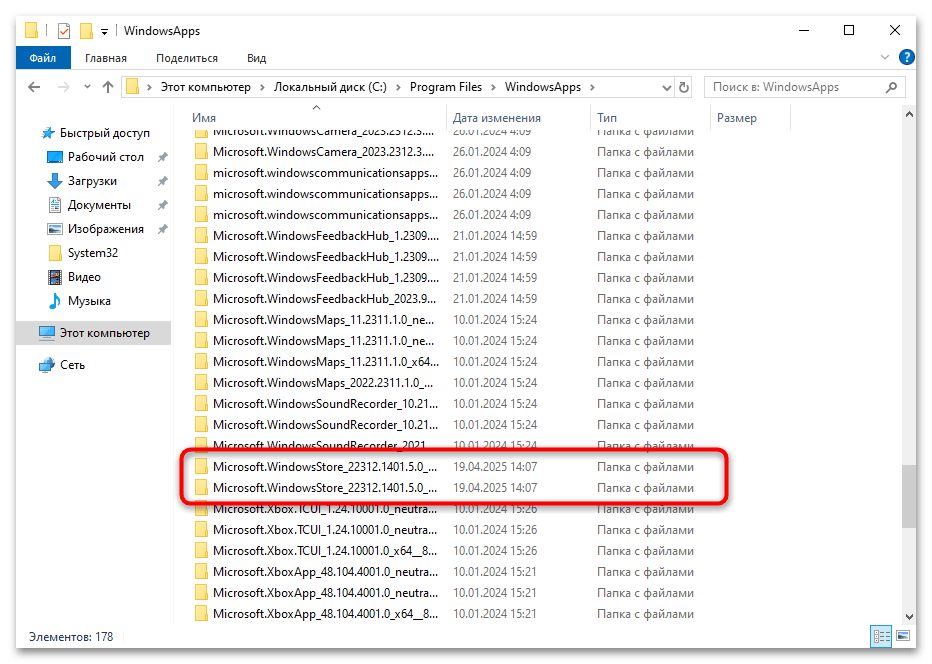
Task: Sort by Размер column header
Action: pos(751,118)
